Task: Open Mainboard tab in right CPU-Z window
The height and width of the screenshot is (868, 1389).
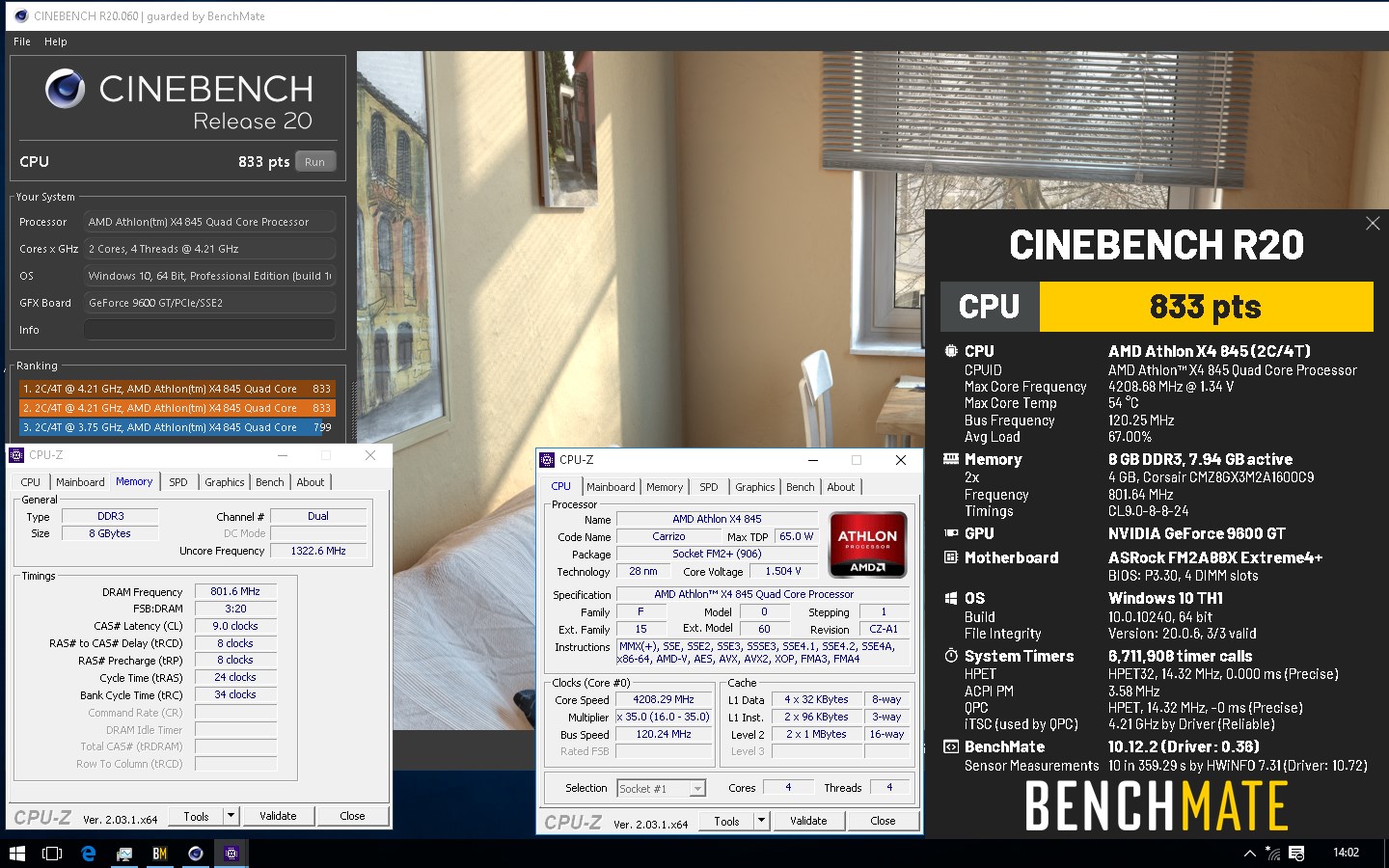Action: pos(611,487)
